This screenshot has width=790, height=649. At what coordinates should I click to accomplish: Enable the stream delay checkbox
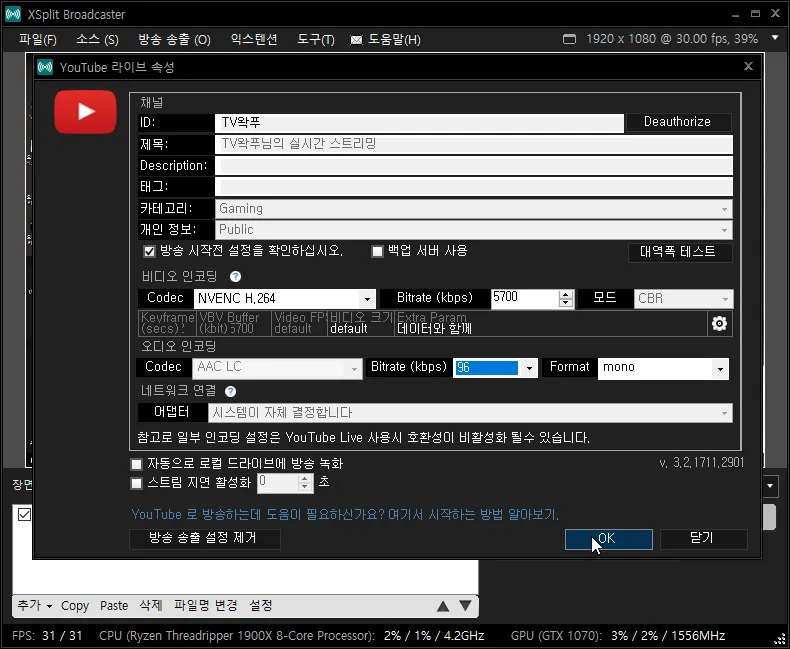tap(136, 483)
